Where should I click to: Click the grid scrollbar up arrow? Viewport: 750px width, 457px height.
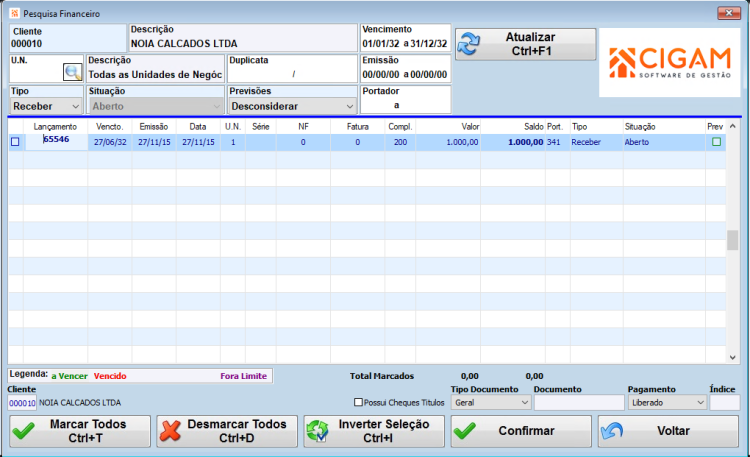[732, 126]
